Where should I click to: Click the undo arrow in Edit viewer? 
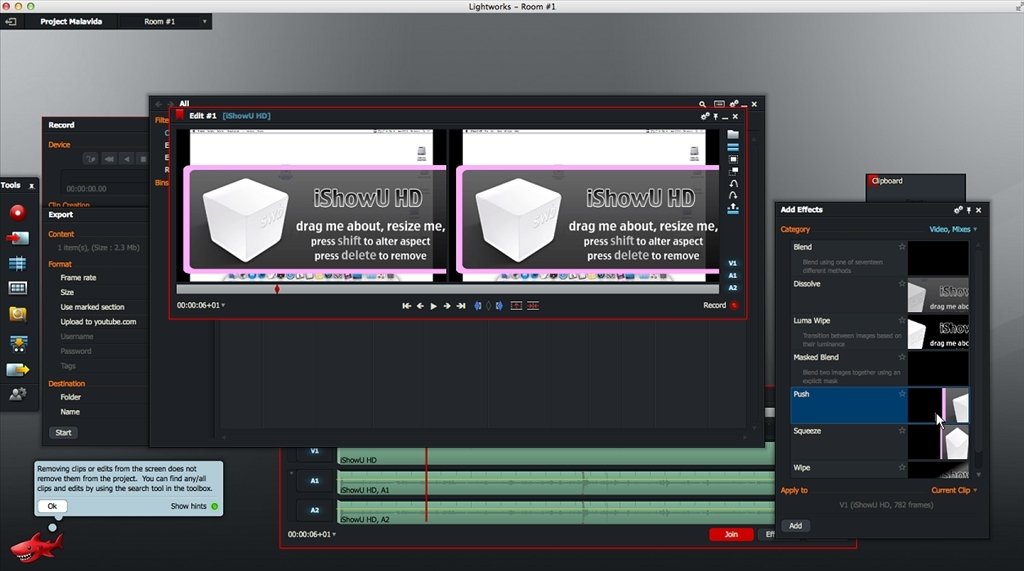733,184
